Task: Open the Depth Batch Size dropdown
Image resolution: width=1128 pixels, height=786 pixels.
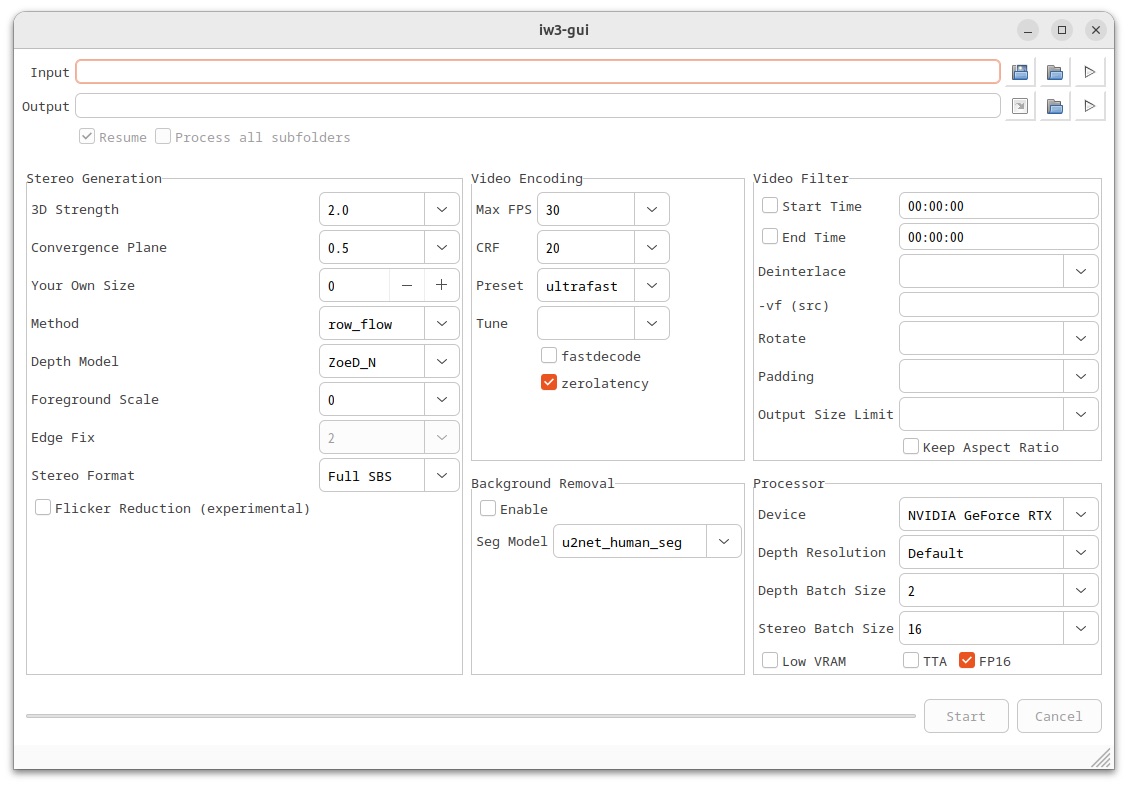Action: coord(1081,590)
